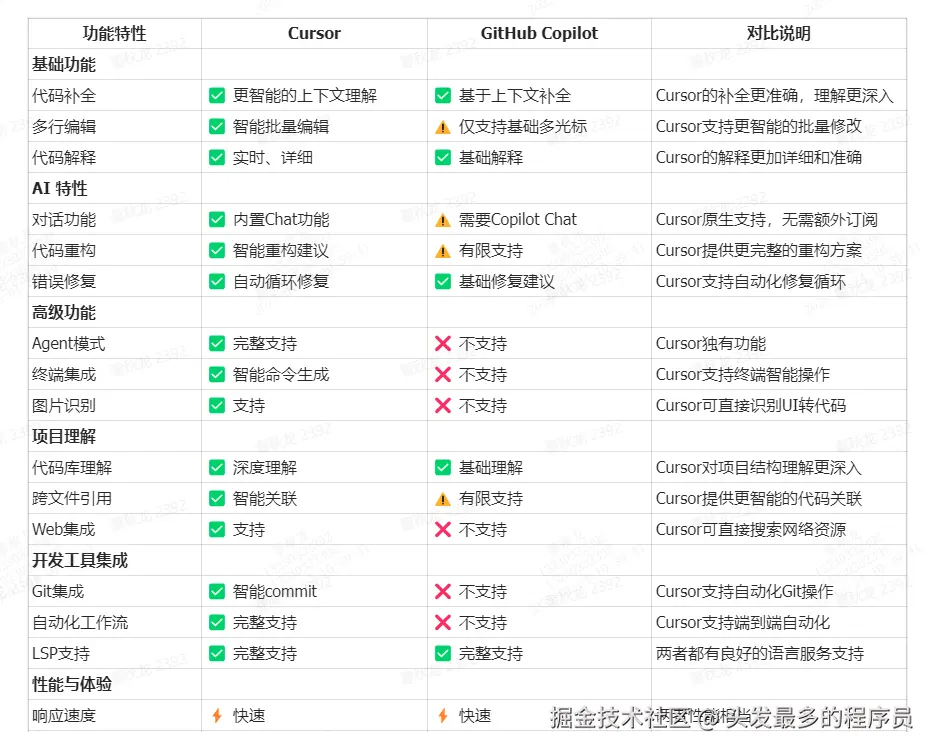Screen dimensions: 935x752
Task: Click text Cursor可直接搜索网络资源
Action: tap(751, 530)
